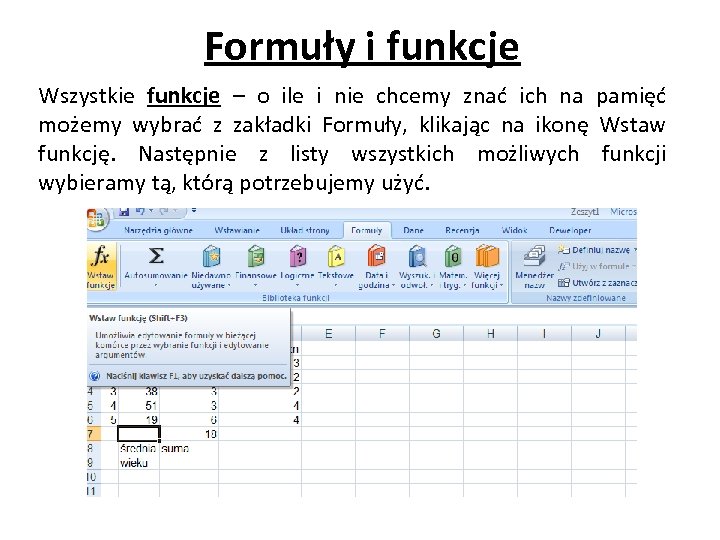This screenshot has height=540, width=720.
Task: Expand the Autosumowanie dropdown arrow
Action: pos(156,285)
